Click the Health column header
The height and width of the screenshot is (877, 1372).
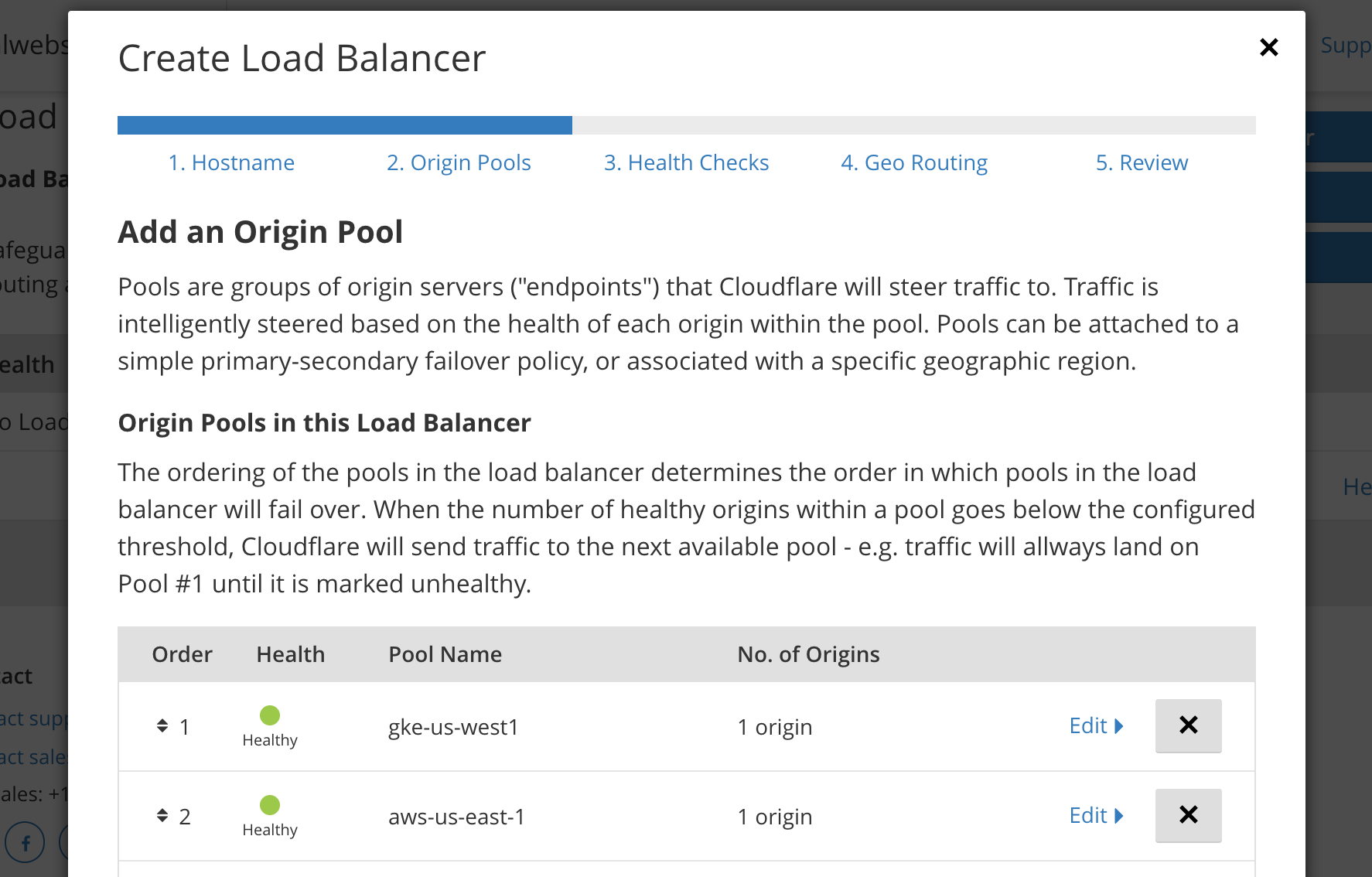click(290, 654)
